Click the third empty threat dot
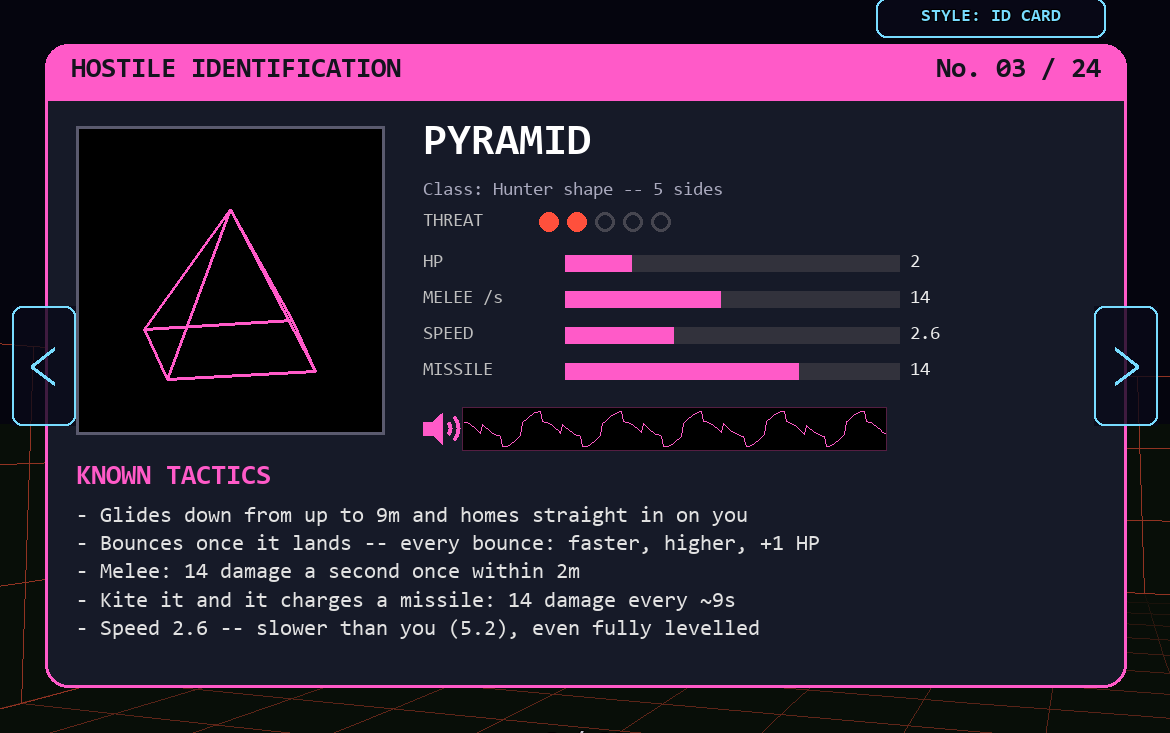This screenshot has width=1170, height=733. (x=605, y=222)
